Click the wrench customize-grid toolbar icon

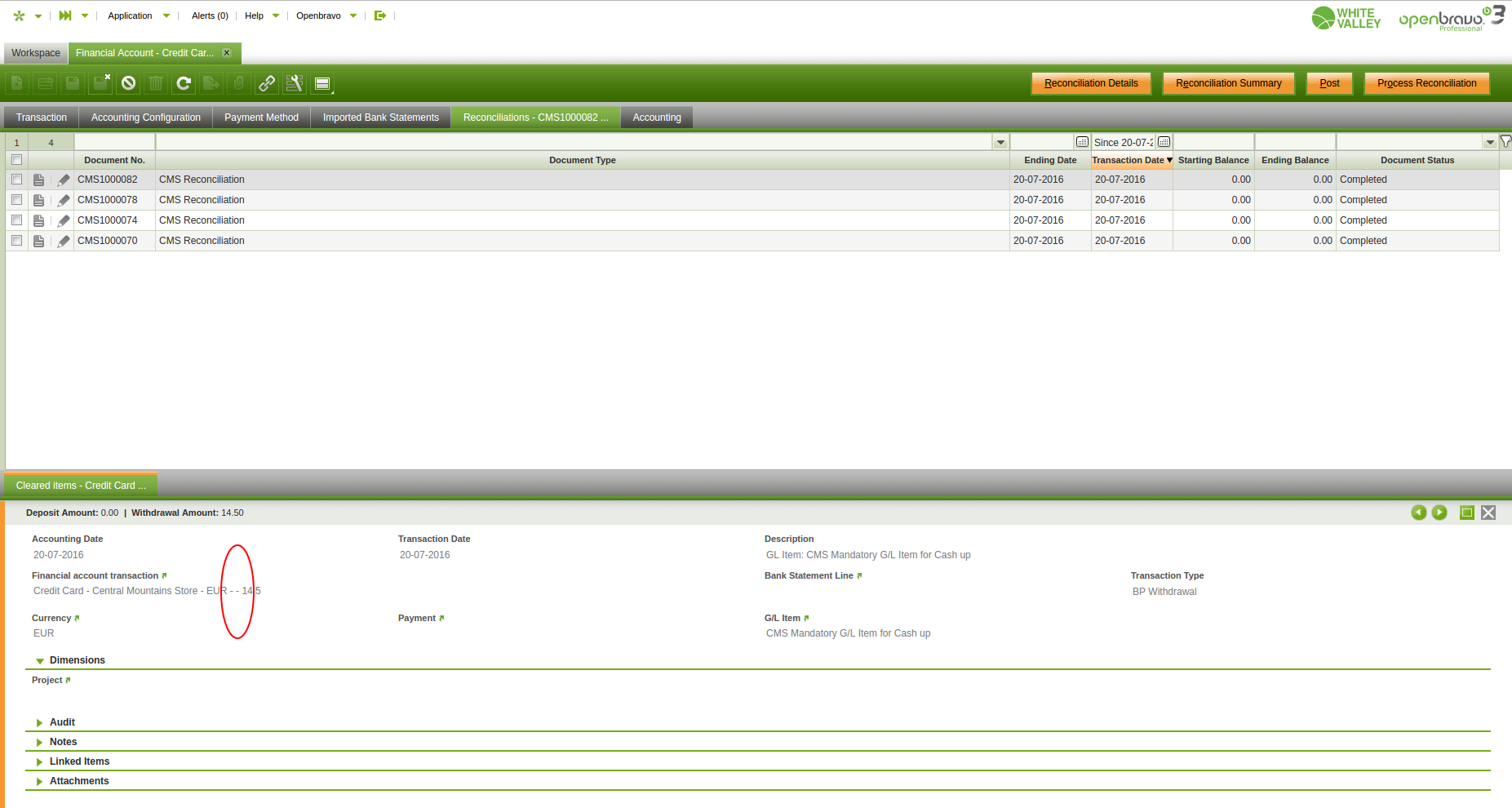tap(295, 83)
